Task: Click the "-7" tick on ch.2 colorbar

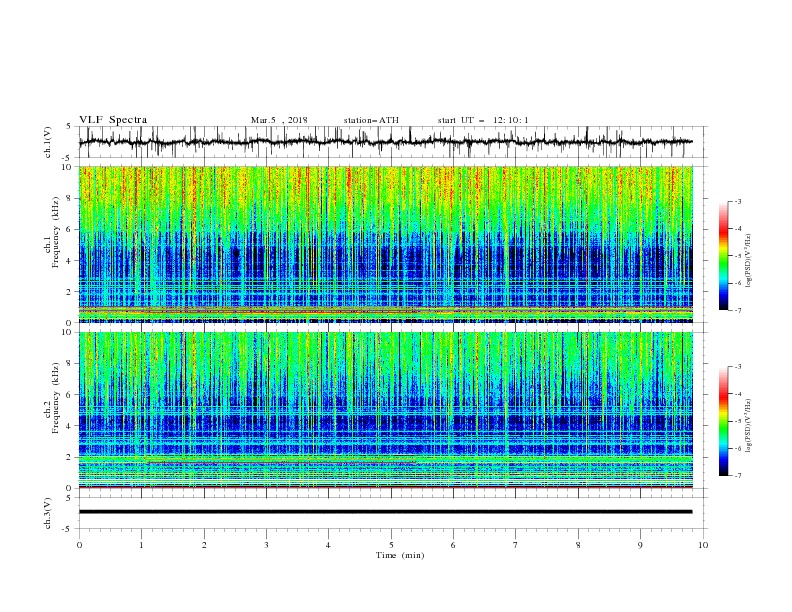Action: coord(738,475)
